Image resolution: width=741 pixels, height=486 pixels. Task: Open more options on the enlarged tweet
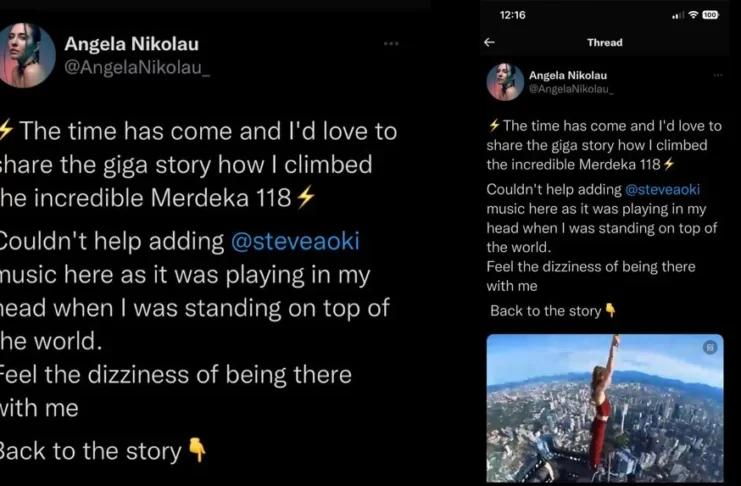[x=391, y=43]
